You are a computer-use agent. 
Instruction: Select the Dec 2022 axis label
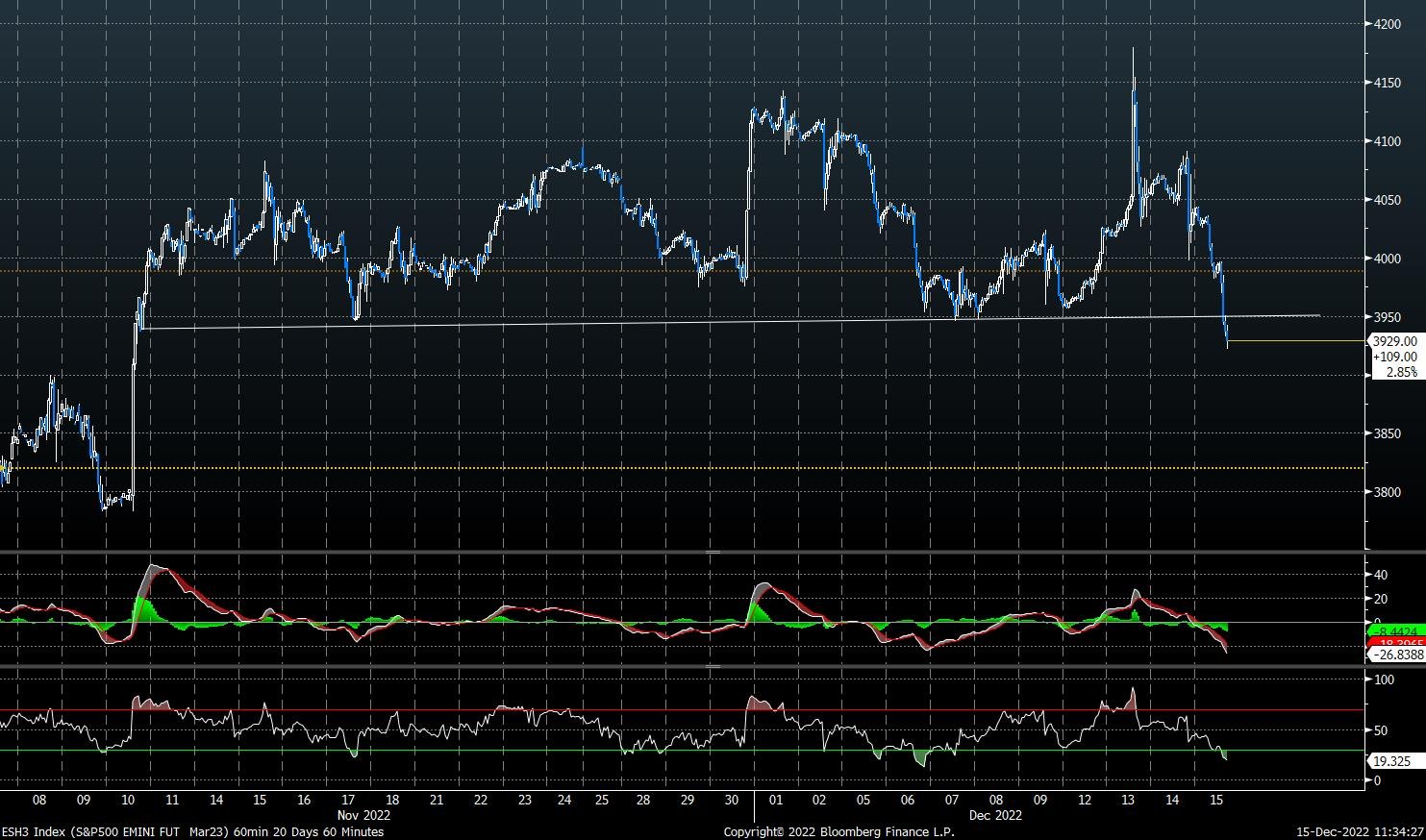point(995,815)
